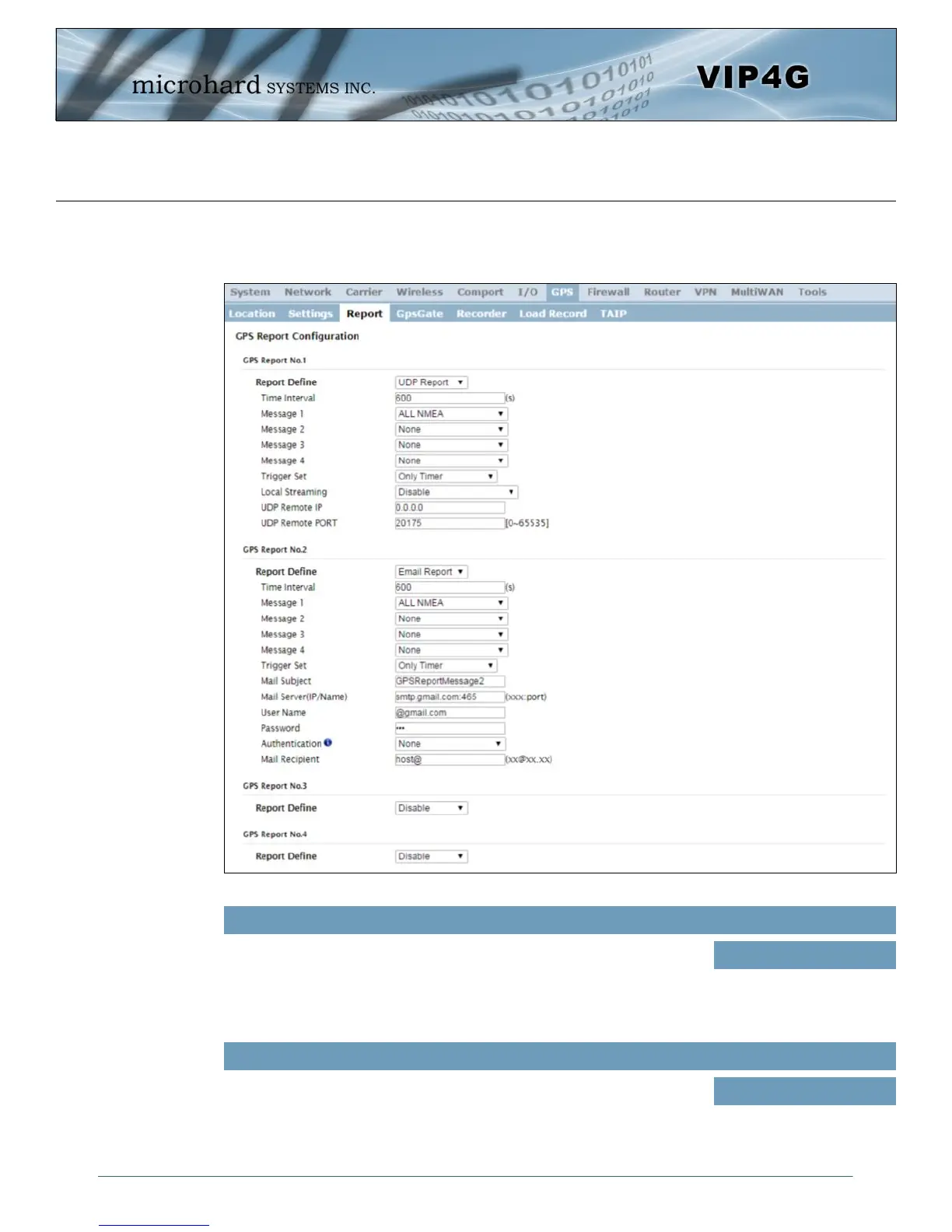Click the link at page bottom left

pyautogui.click(x=154, y=1225)
